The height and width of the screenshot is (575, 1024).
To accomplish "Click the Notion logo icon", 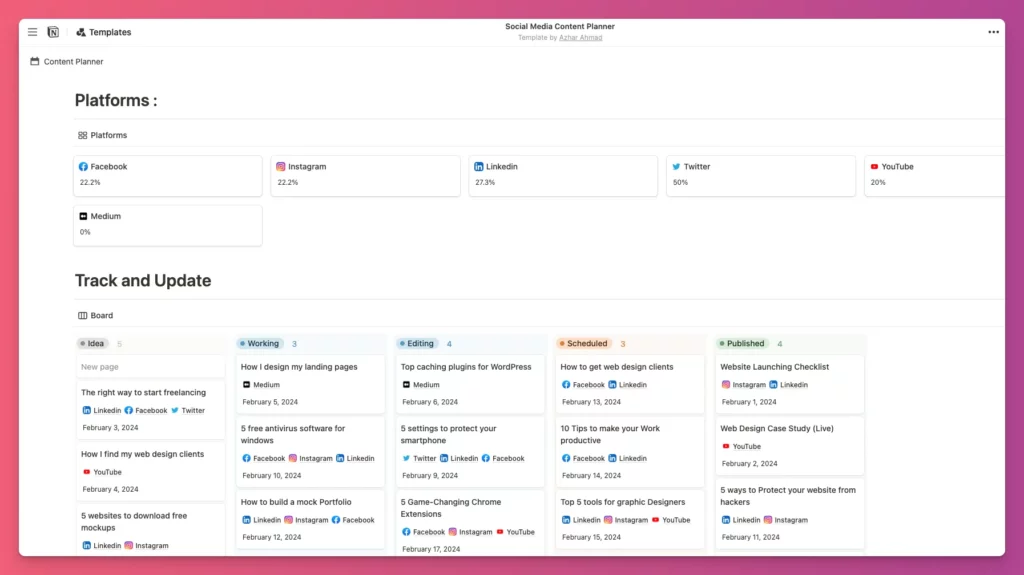I will pos(53,32).
